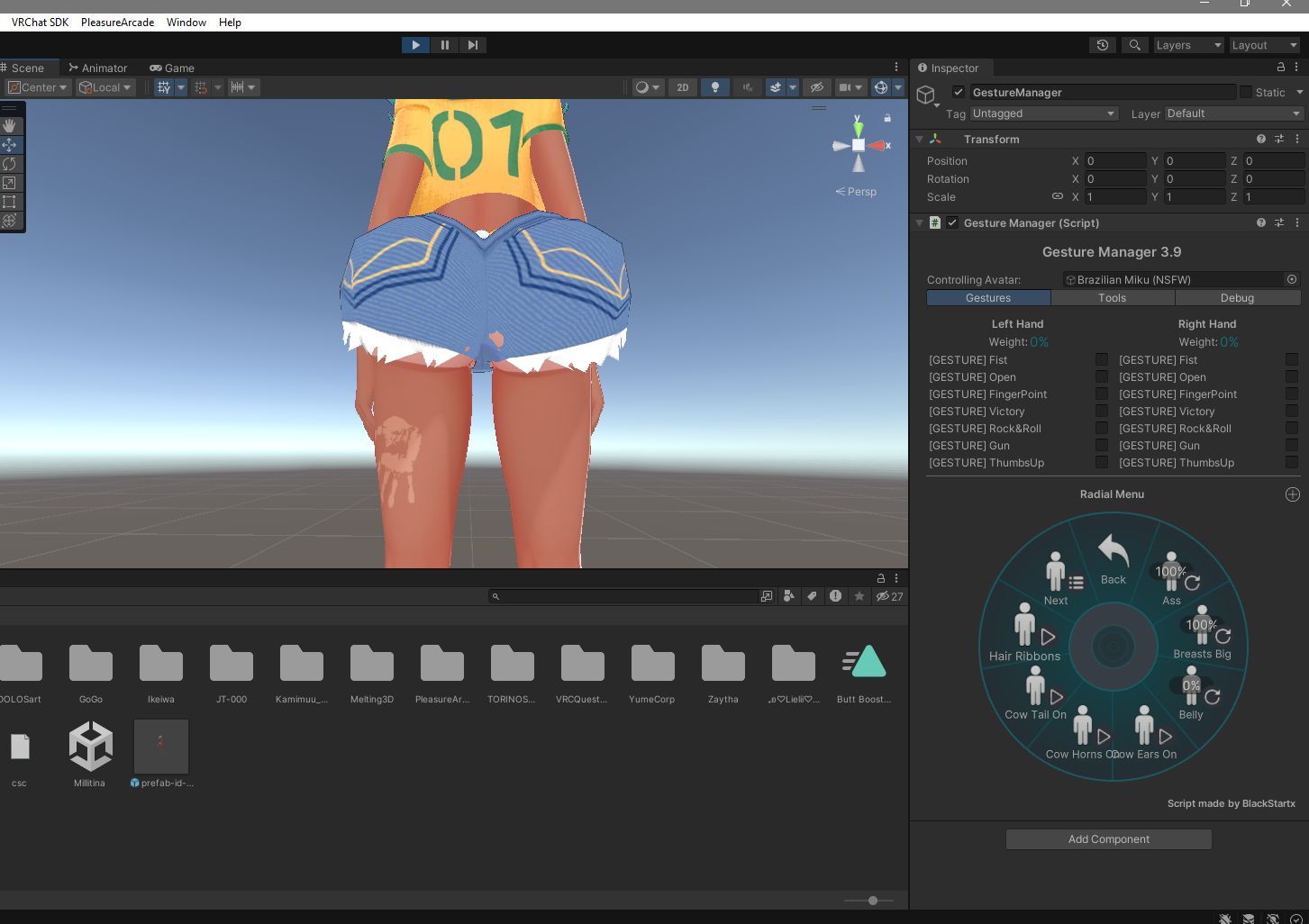Screen dimensions: 1309x924
Task: Click the Play button
Action: (x=415, y=45)
